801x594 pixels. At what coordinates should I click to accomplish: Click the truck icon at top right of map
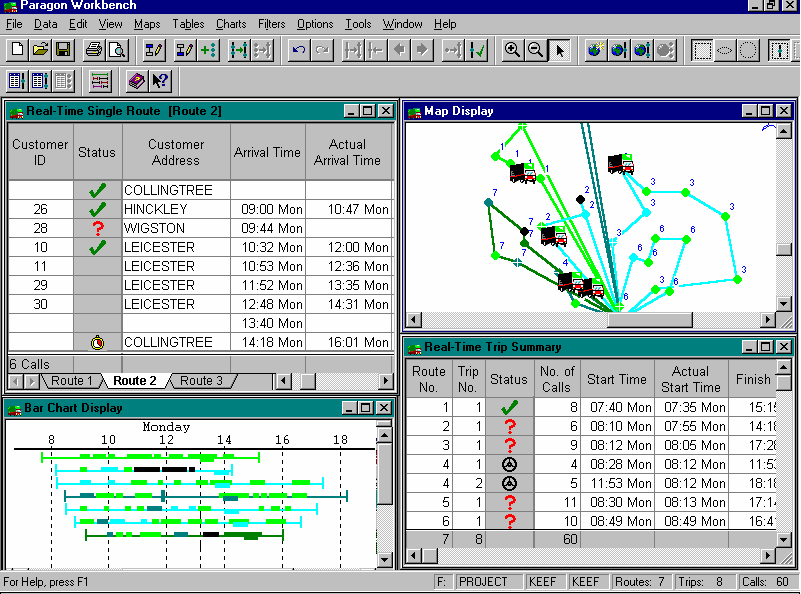pyautogui.click(x=621, y=164)
